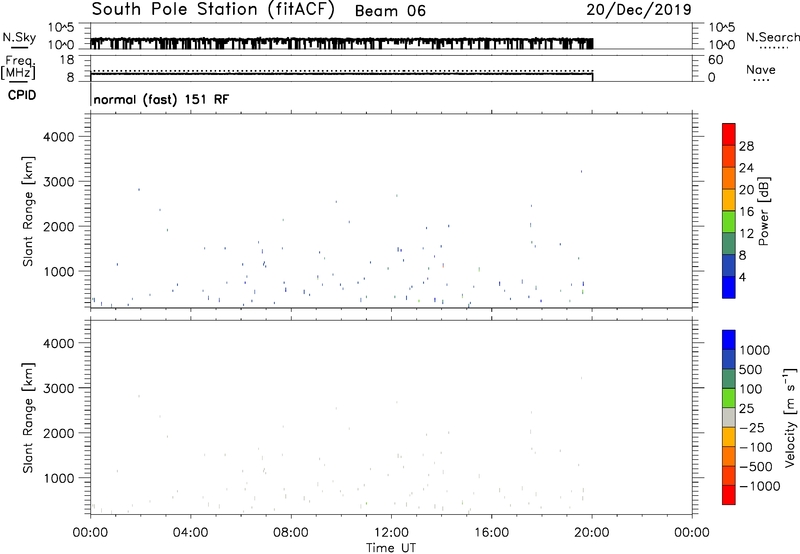
Task: Click the '16:00' time tick label
Action: point(491,533)
